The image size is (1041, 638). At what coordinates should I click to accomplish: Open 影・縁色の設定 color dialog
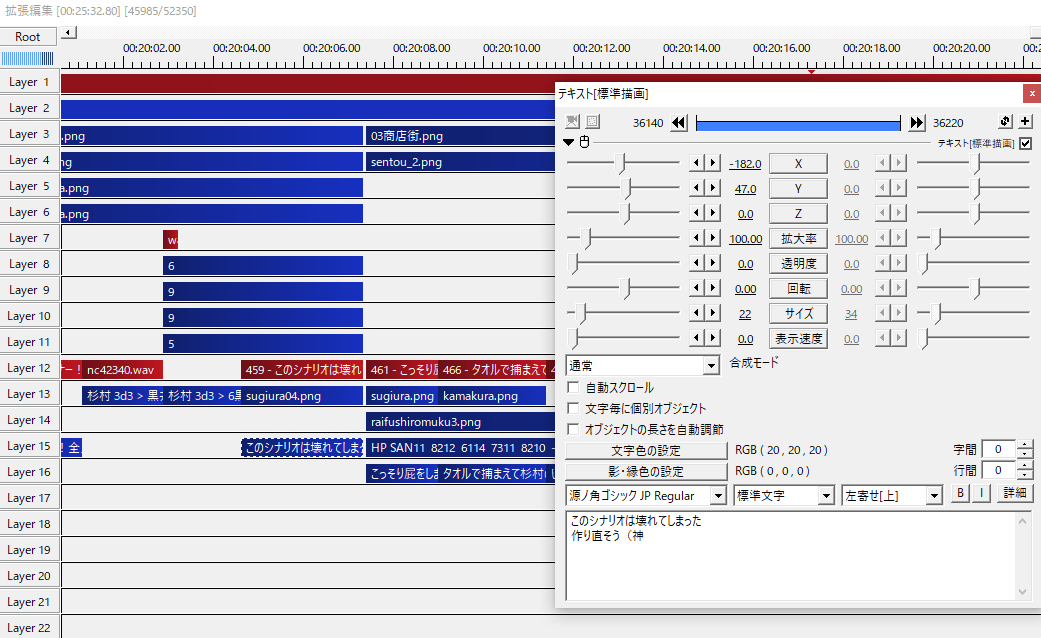point(646,472)
